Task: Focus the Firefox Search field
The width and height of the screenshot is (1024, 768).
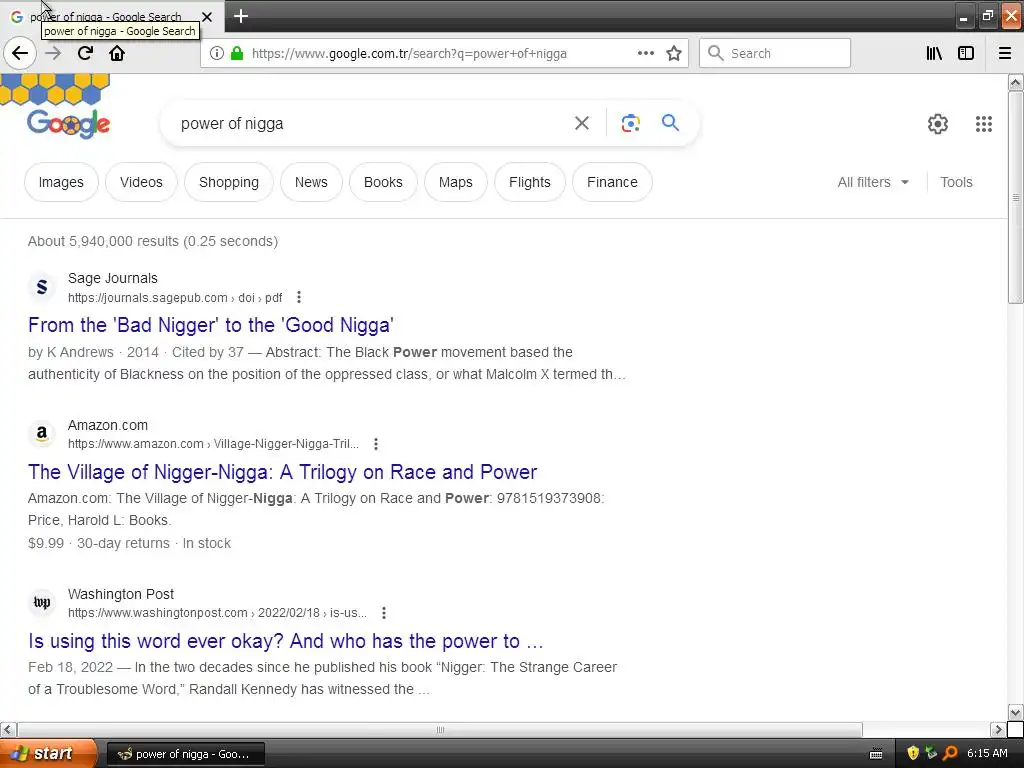Action: click(775, 54)
